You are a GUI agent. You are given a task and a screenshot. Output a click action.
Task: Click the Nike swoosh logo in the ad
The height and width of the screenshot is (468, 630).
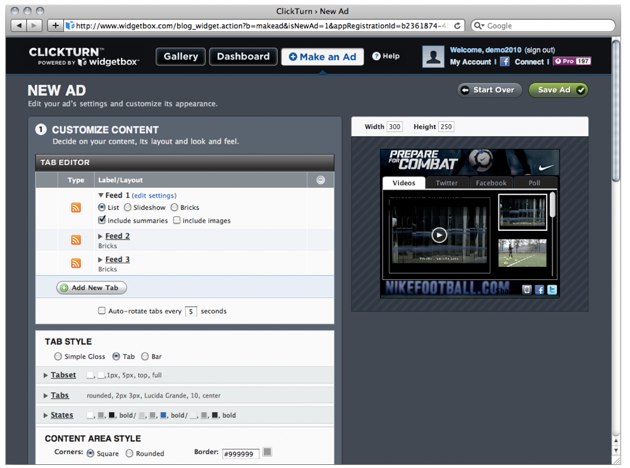546,167
